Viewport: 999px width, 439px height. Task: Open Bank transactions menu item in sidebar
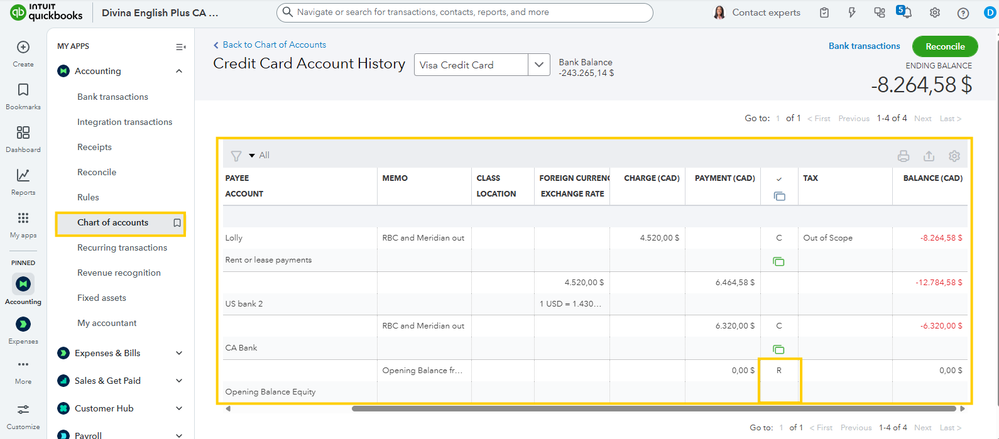(x=113, y=97)
